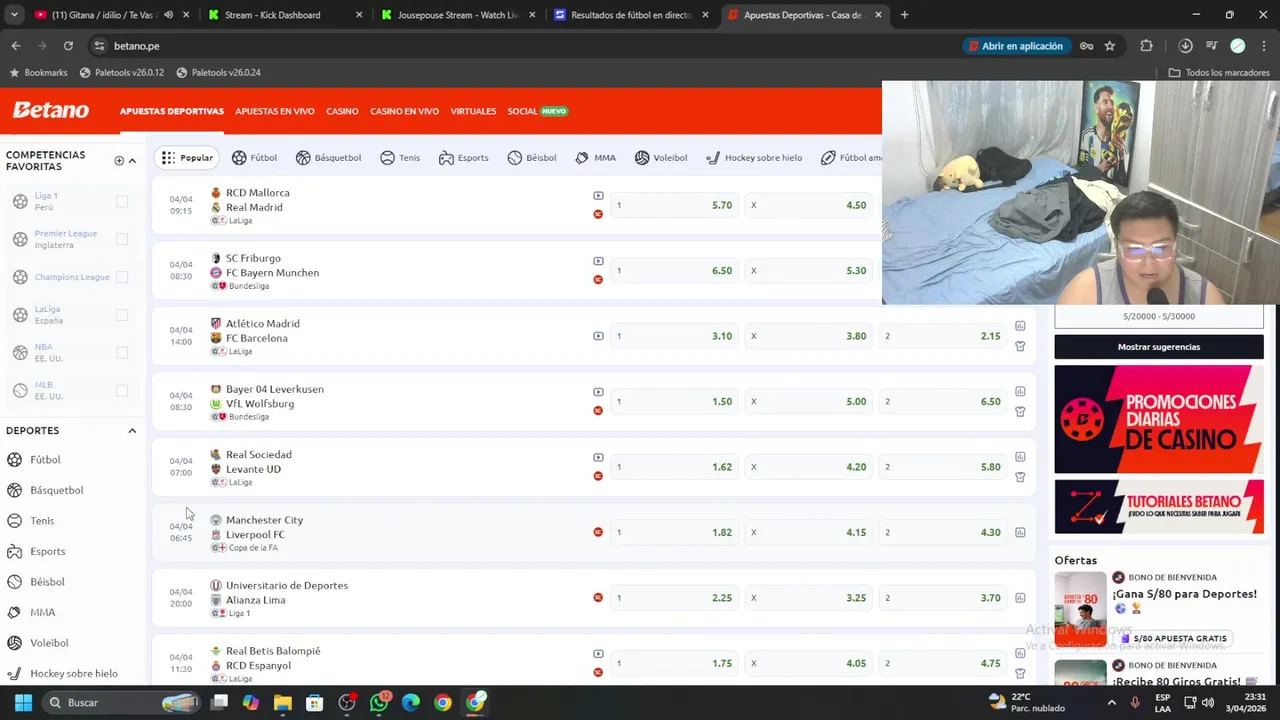Image resolution: width=1280 pixels, height=720 pixels.
Task: Bookmark this page with the star icon
Action: point(1109,46)
